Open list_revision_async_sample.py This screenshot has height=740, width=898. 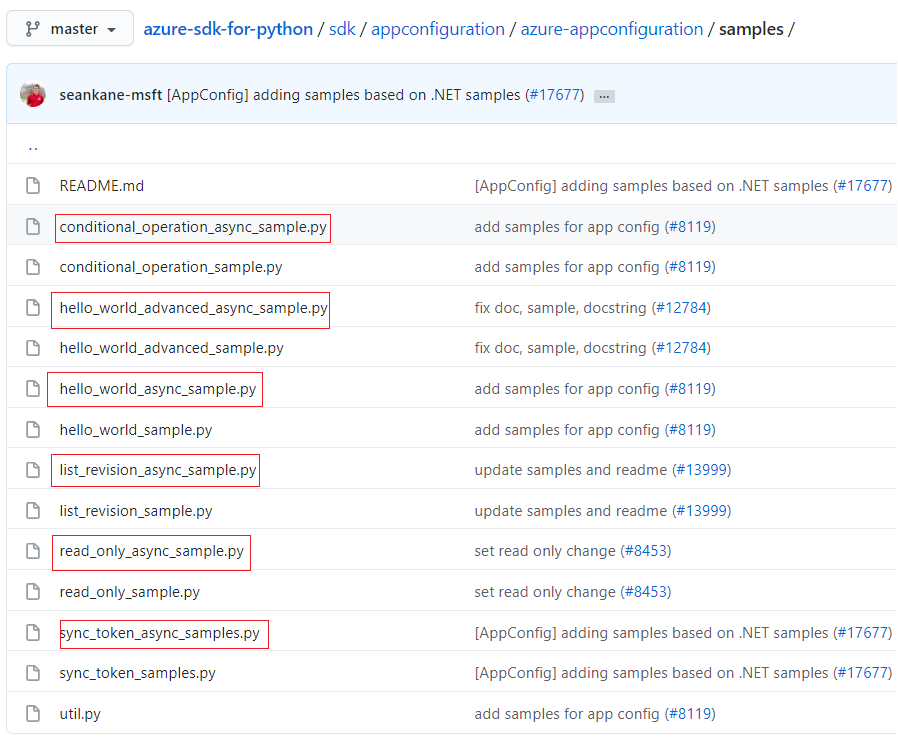[157, 470]
